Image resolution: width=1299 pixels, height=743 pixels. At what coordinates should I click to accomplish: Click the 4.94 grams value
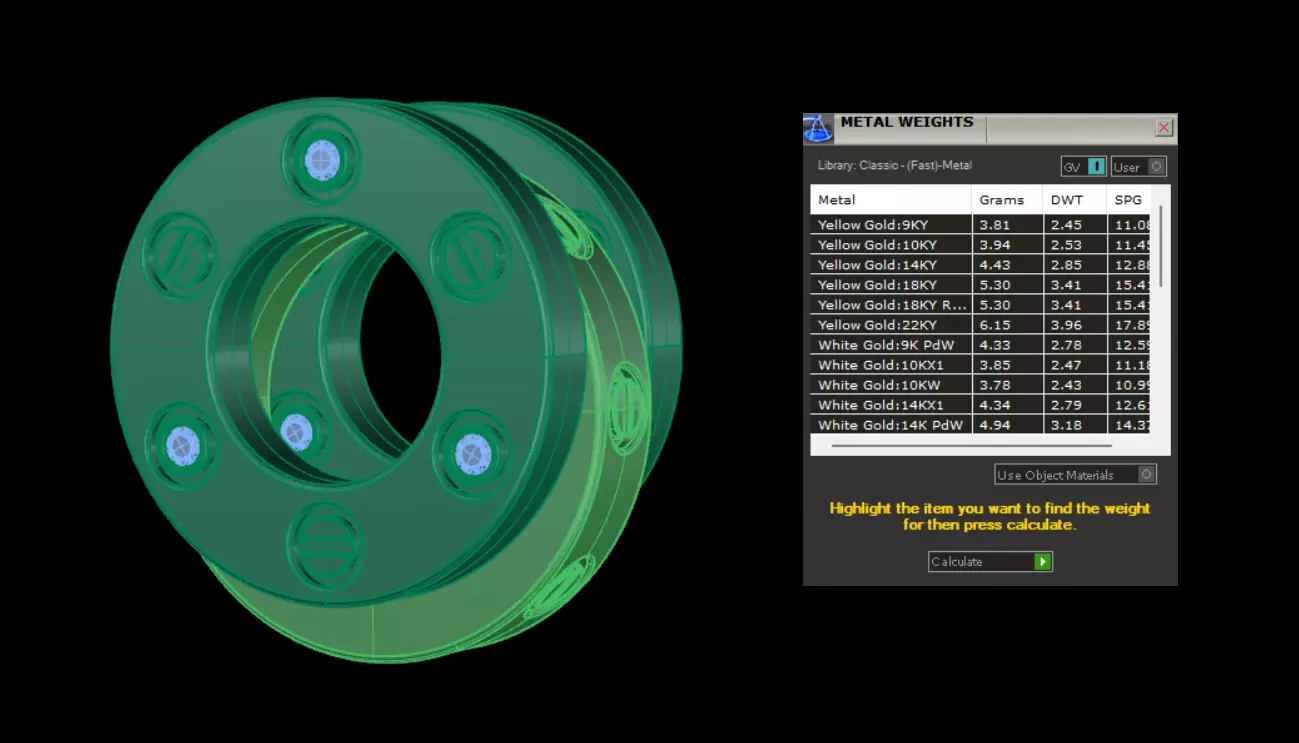coord(994,425)
